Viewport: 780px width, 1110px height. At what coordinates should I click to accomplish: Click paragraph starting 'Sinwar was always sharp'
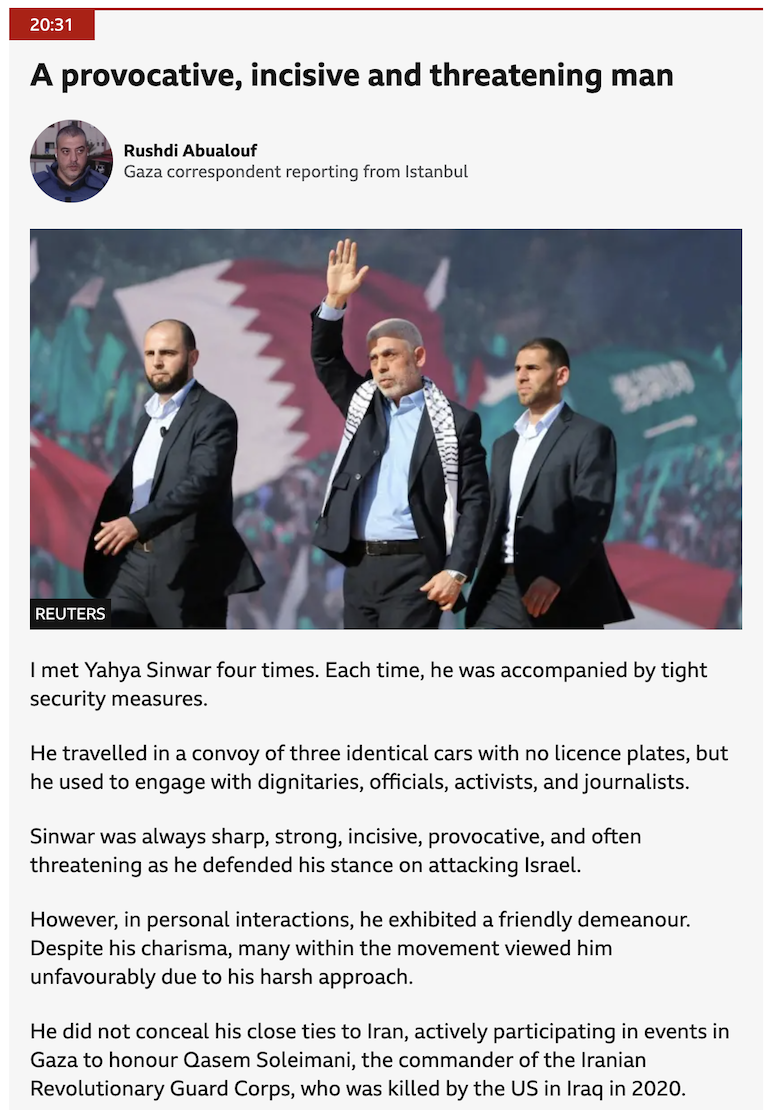pos(335,850)
